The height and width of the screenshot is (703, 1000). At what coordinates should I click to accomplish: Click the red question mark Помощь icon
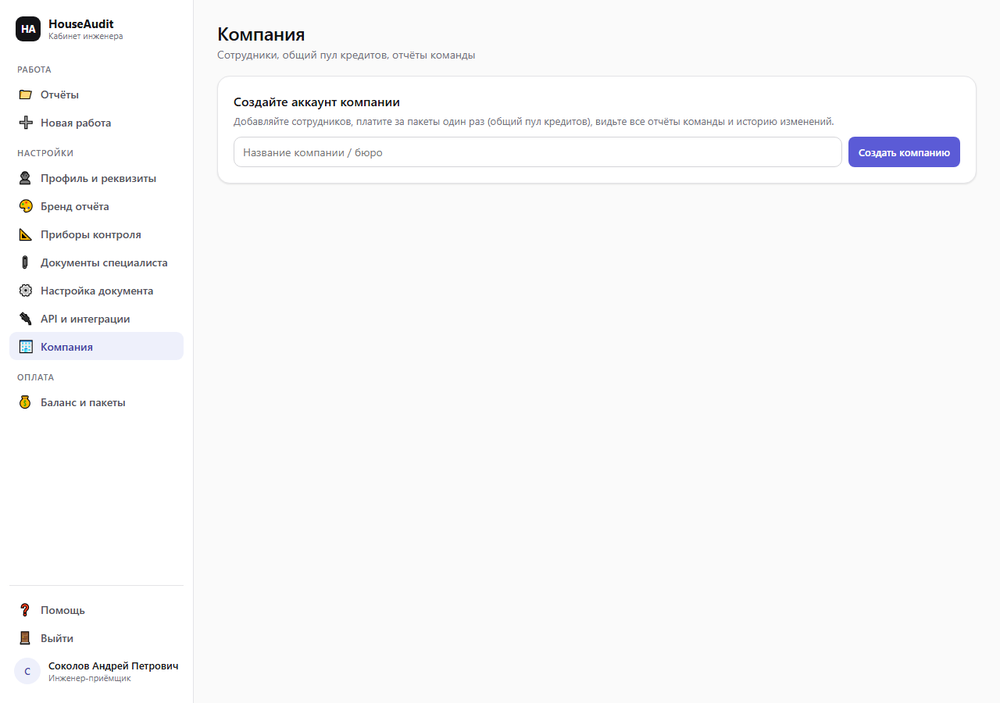tap(26, 610)
